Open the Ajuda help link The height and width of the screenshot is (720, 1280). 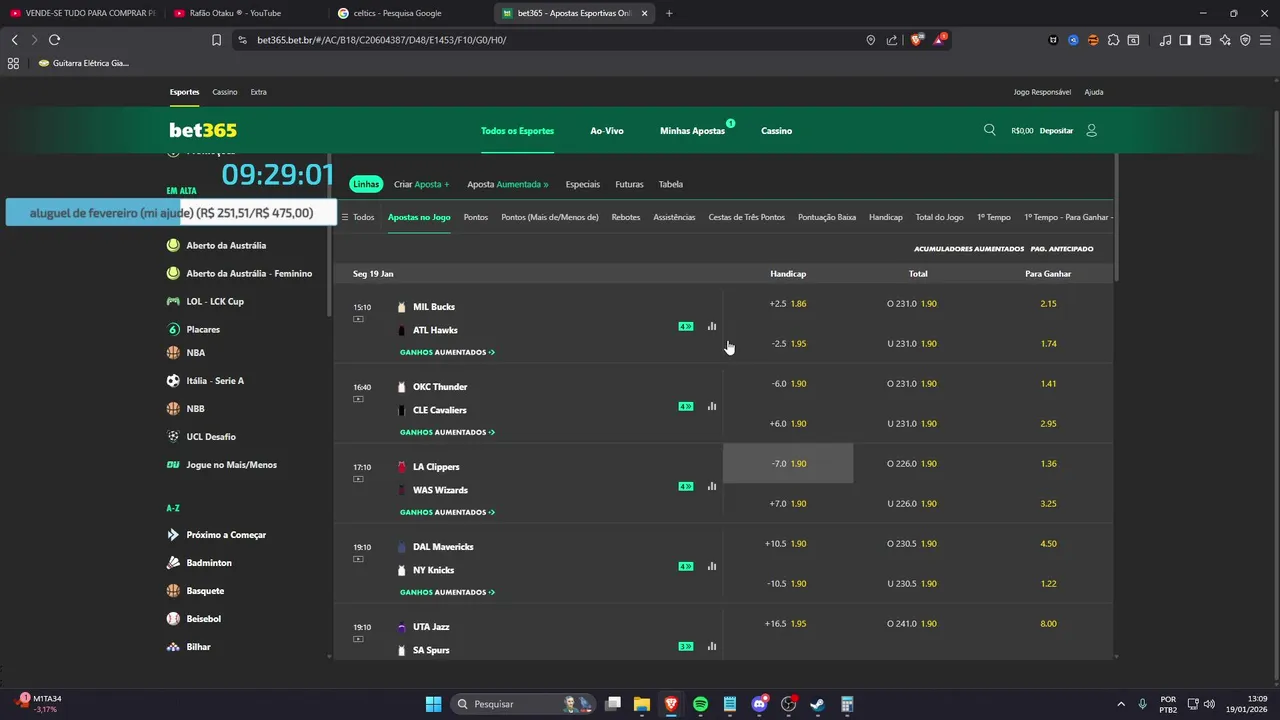(x=1094, y=92)
